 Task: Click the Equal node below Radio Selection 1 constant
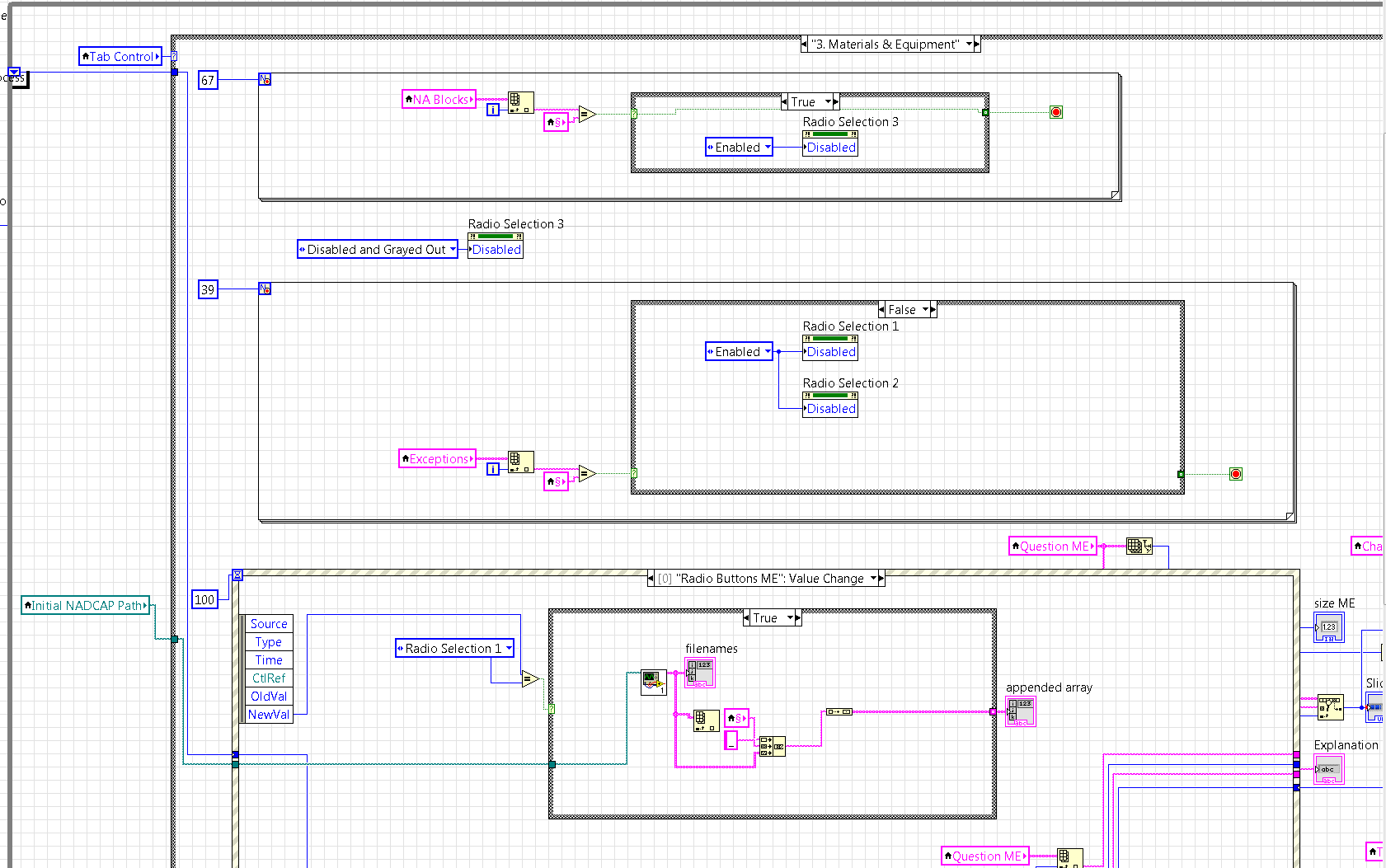530,679
